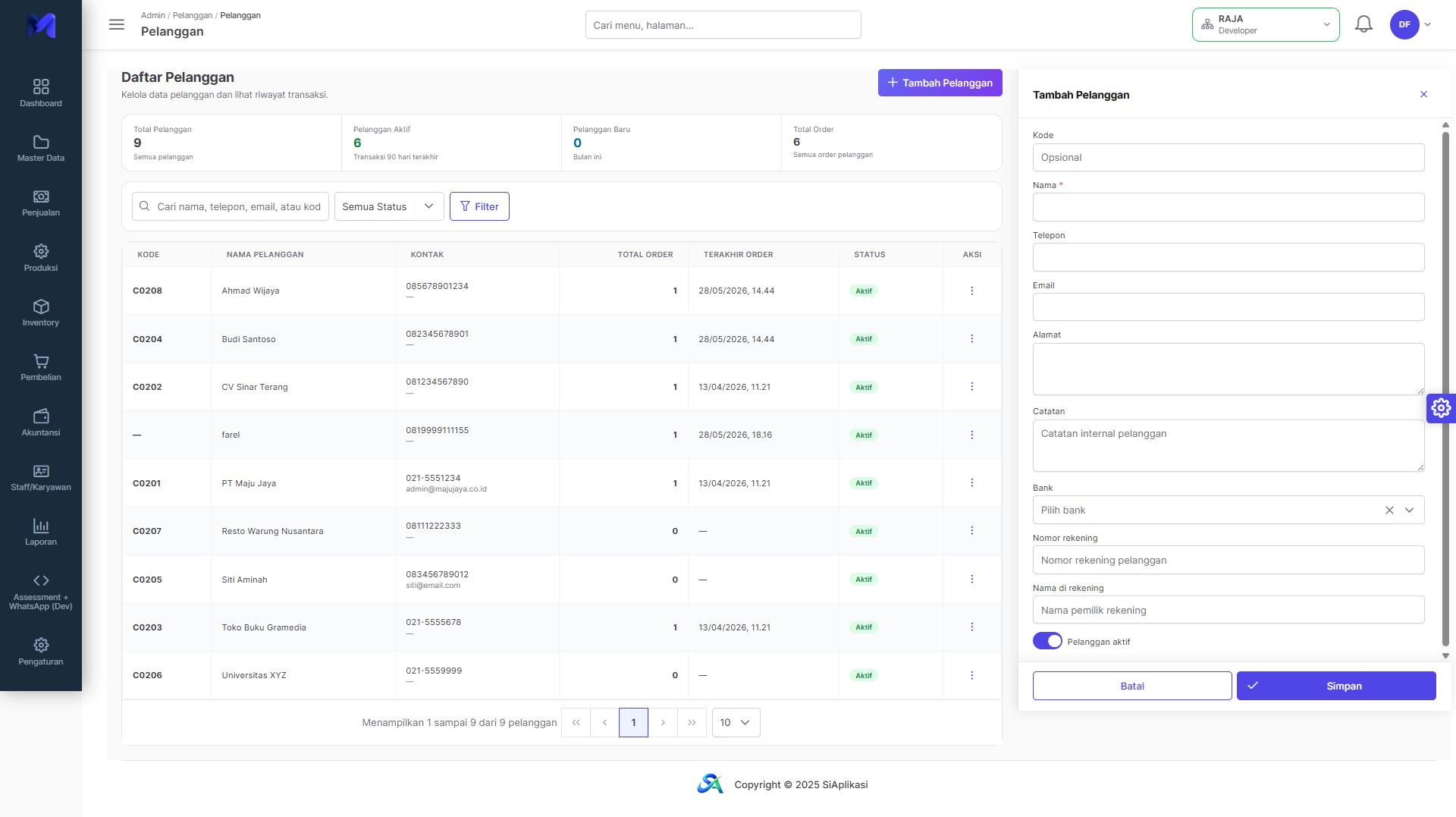Open actions menu for Universitas XYZ
1456x817 pixels.
point(971,675)
